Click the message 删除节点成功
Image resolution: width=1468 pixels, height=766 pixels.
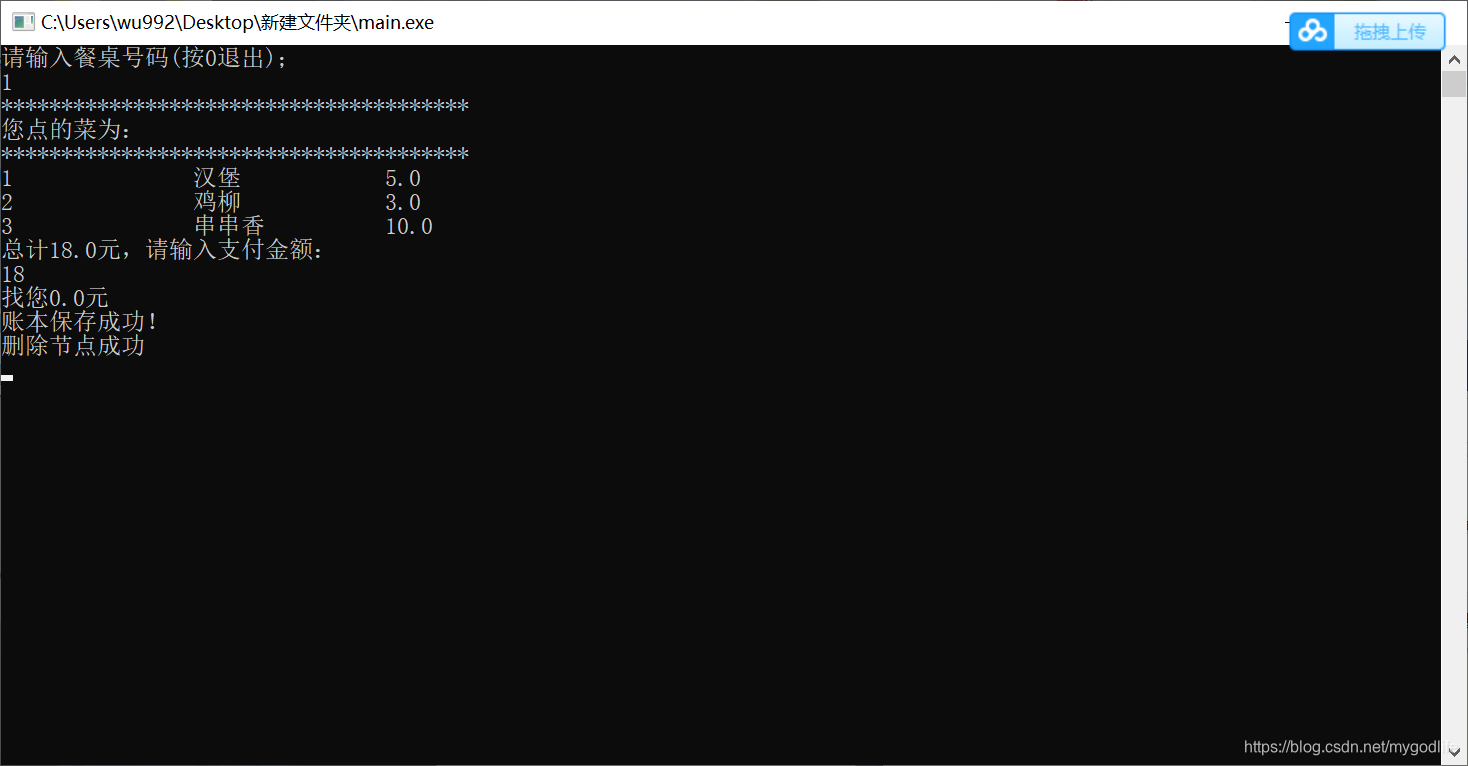(73, 346)
